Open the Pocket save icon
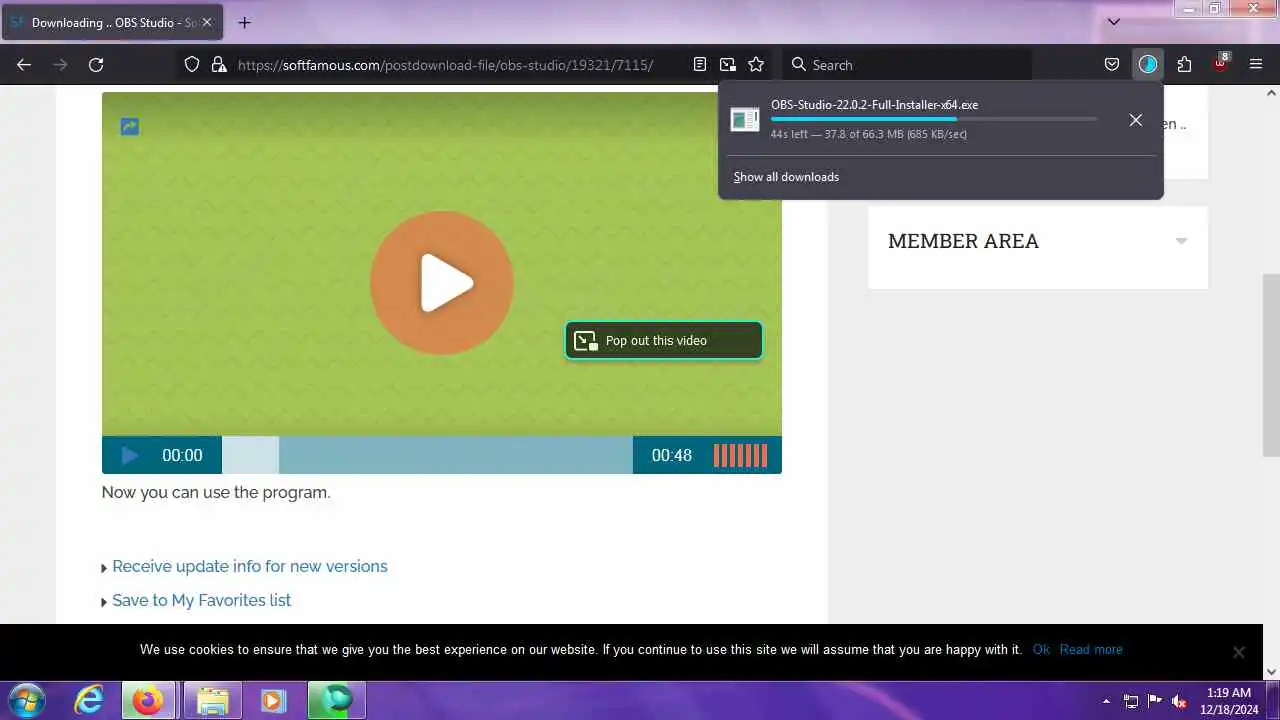1280x720 pixels. tap(1111, 64)
